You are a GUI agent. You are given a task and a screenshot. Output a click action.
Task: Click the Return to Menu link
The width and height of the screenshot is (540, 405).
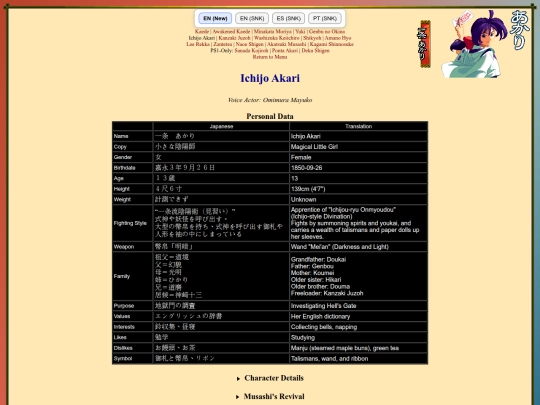[270, 57]
